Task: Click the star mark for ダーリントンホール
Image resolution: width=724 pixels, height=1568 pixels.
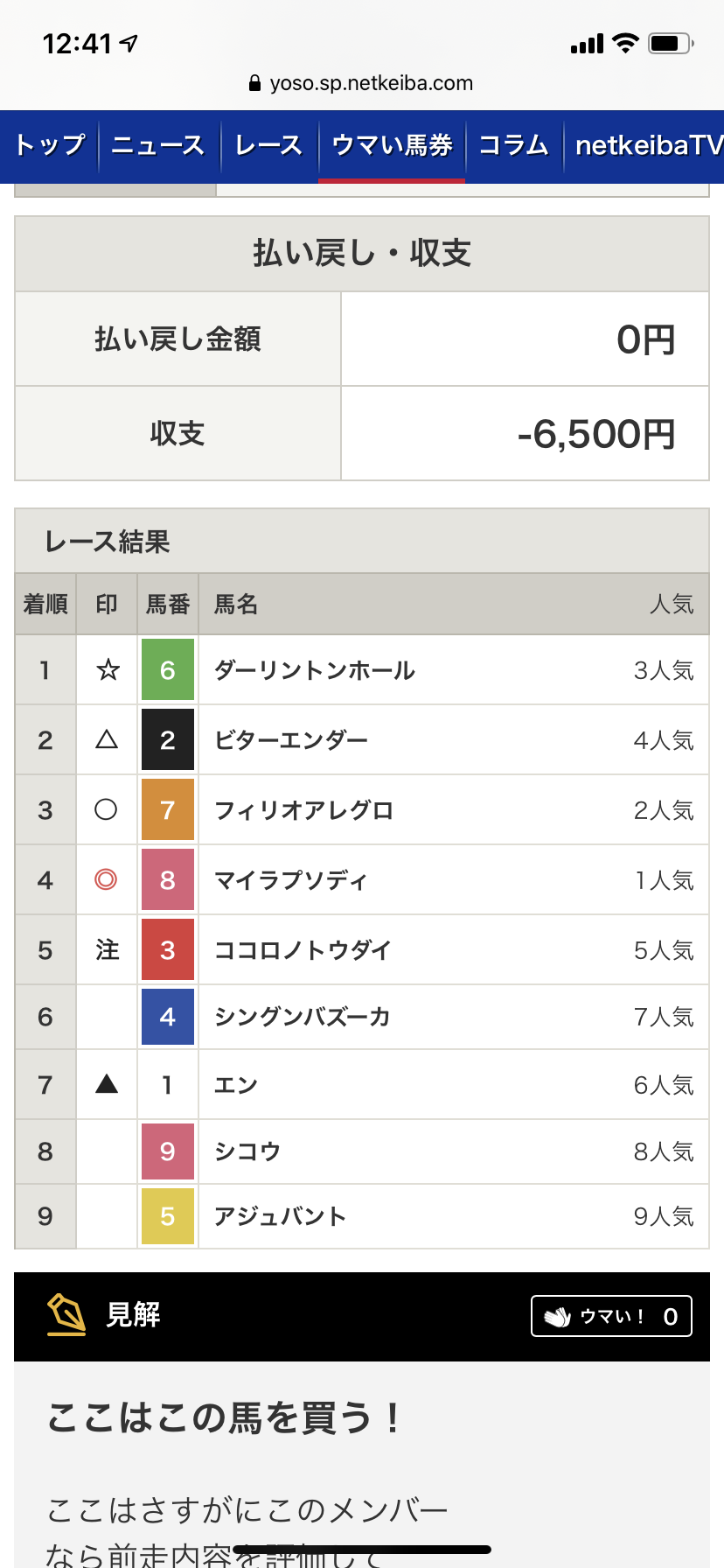Action: [108, 669]
